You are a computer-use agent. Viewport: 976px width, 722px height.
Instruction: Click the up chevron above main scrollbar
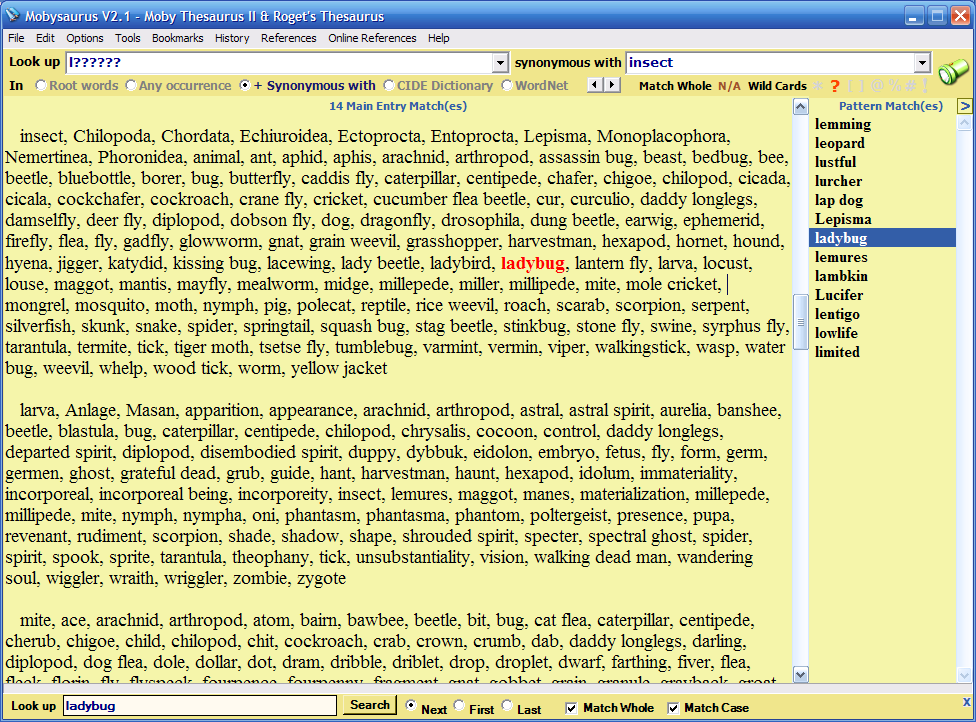click(801, 106)
